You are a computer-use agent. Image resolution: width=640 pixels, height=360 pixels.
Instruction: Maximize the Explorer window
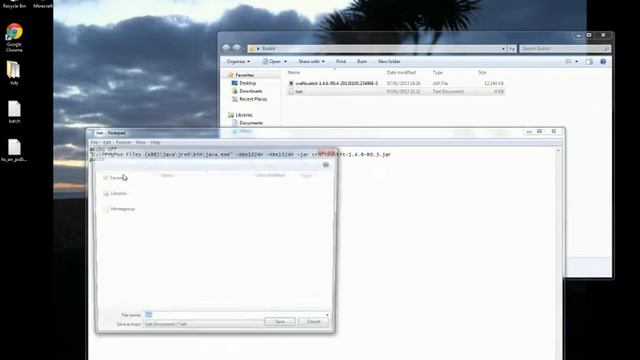click(x=589, y=35)
